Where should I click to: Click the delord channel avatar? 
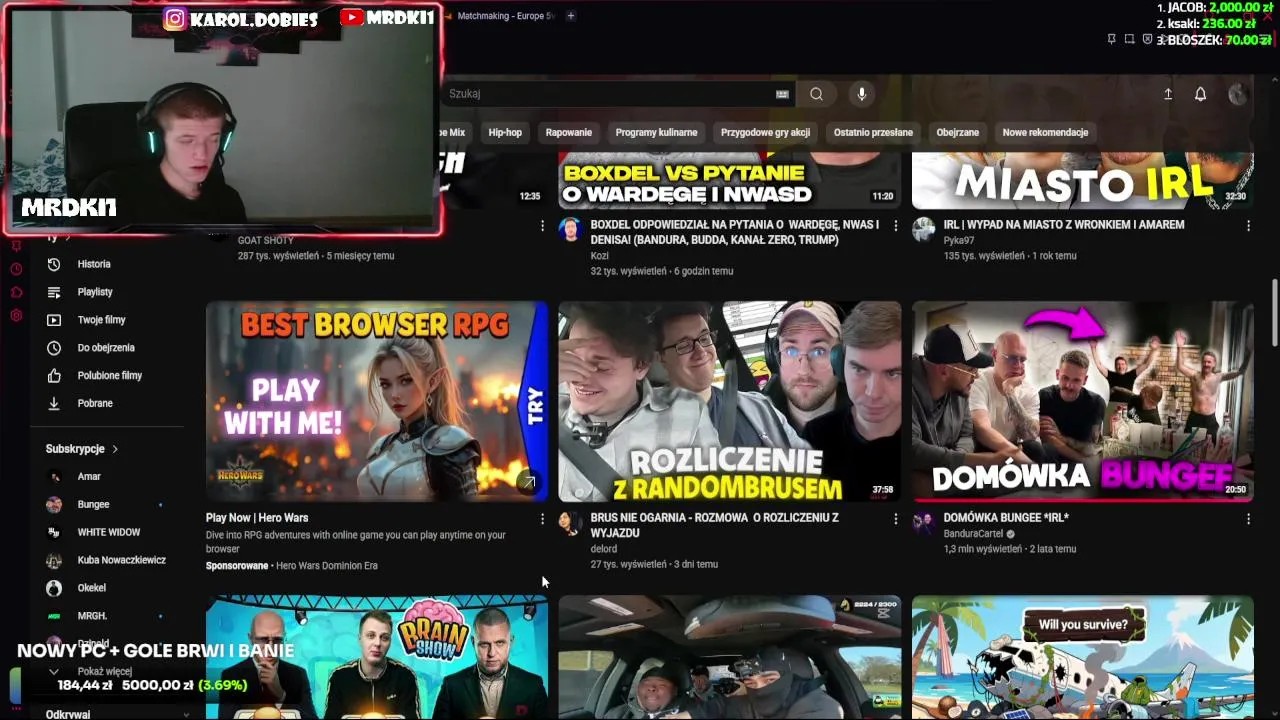[x=570, y=522]
